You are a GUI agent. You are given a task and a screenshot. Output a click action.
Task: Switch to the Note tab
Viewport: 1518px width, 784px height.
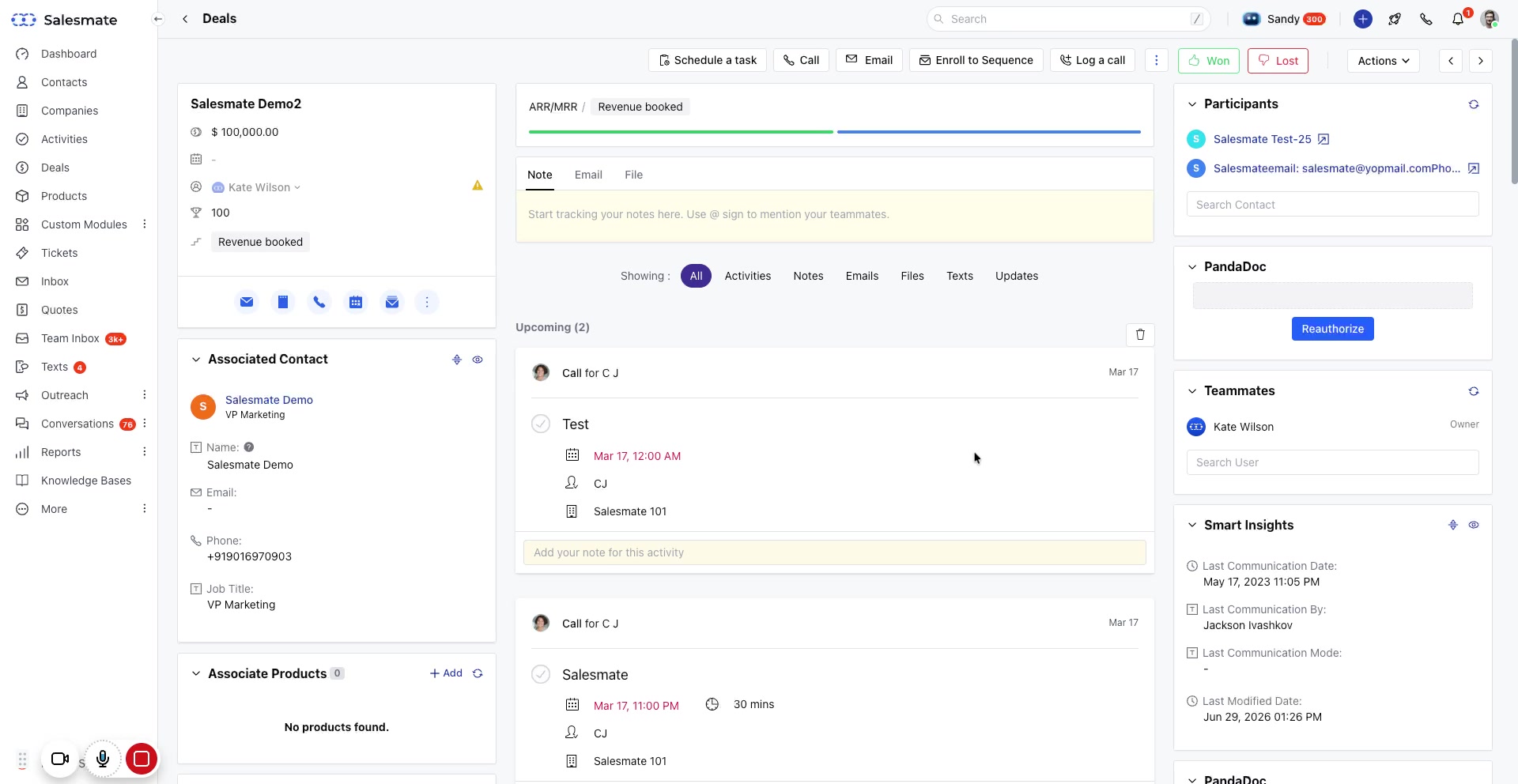pyautogui.click(x=540, y=175)
